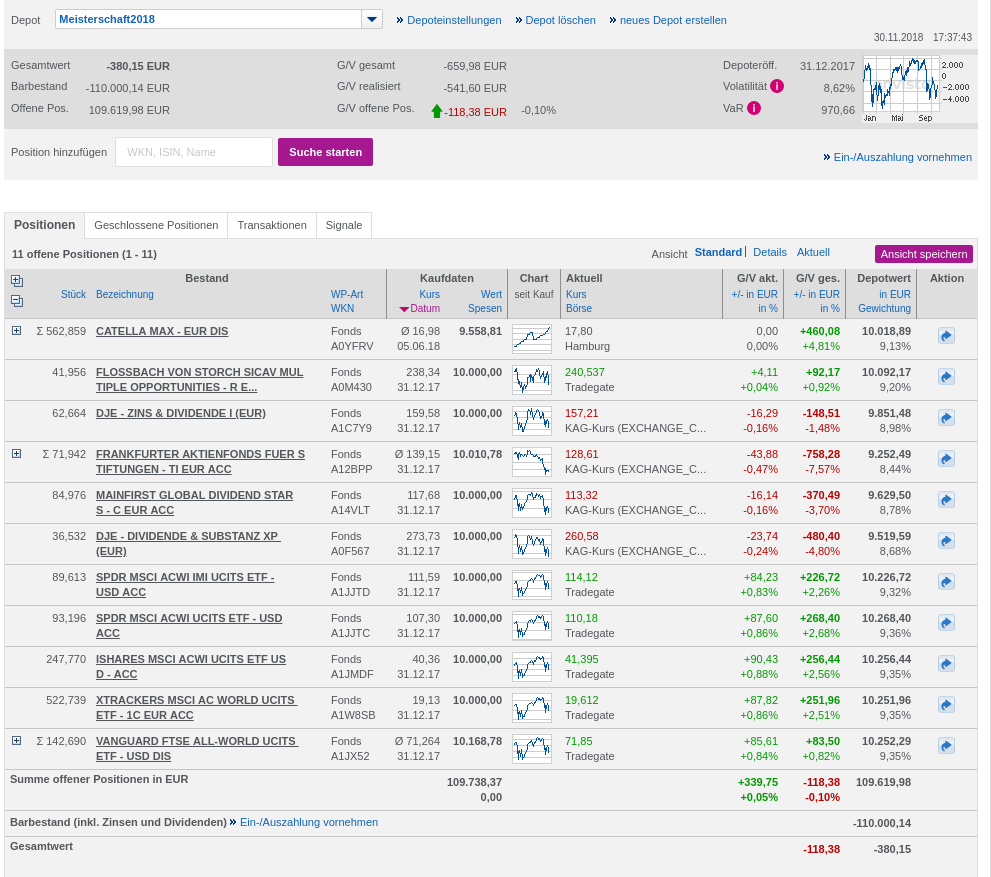Select Details view option

pyautogui.click(x=770, y=252)
